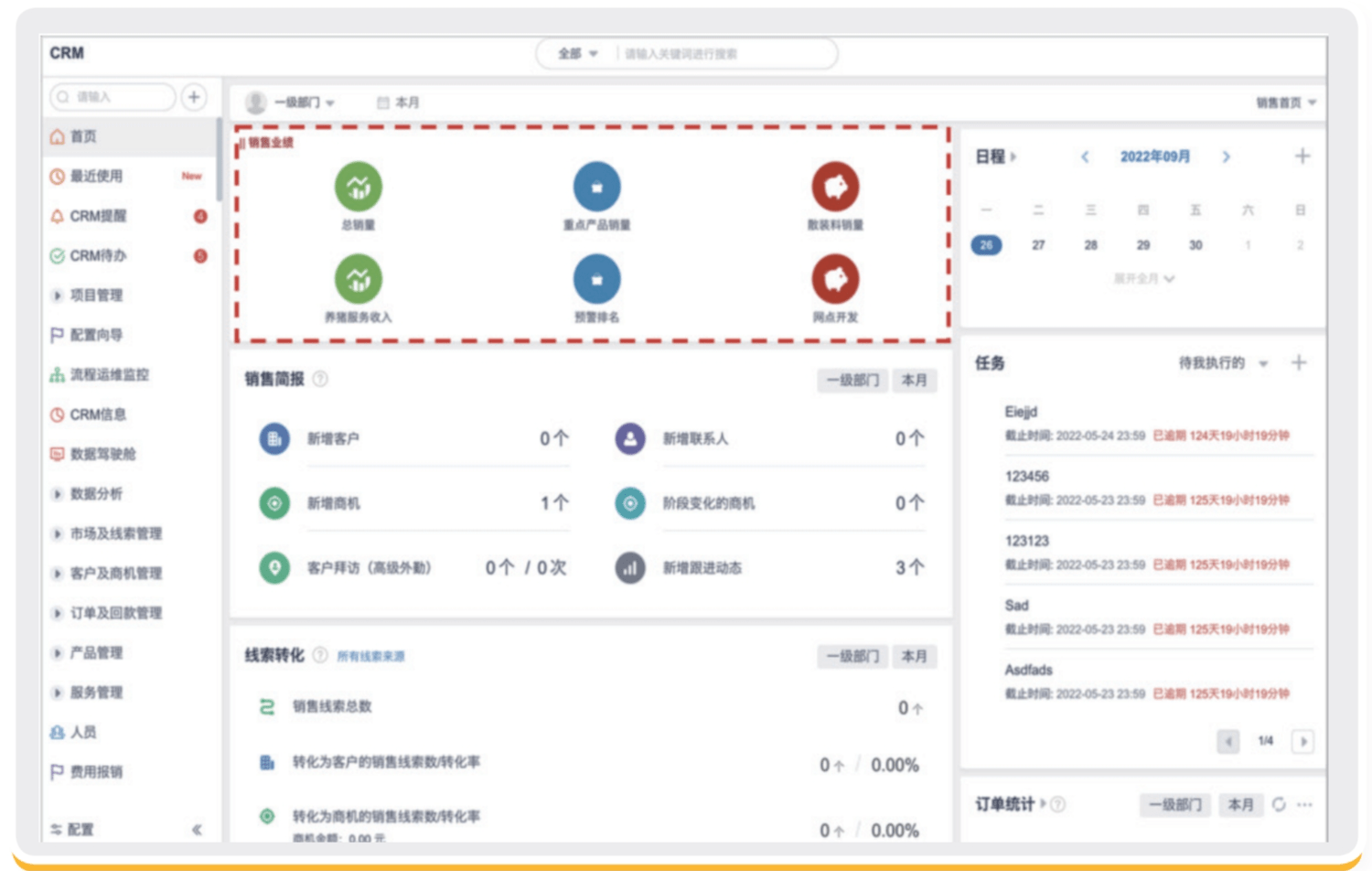This screenshot has width=1372, height=871.
Task: Open the 一级部门 department dropdown in toolbar
Action: click(x=305, y=102)
